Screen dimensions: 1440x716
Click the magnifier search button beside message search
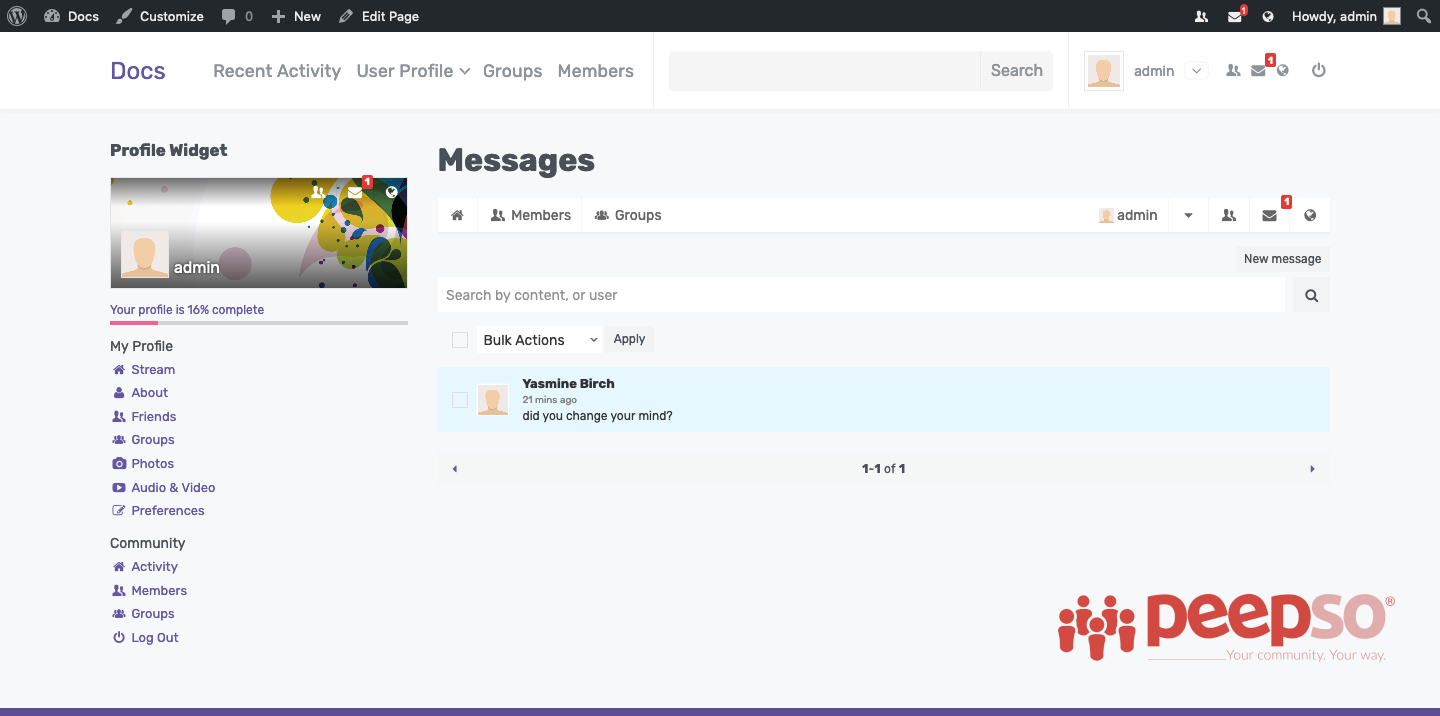tap(1311, 295)
